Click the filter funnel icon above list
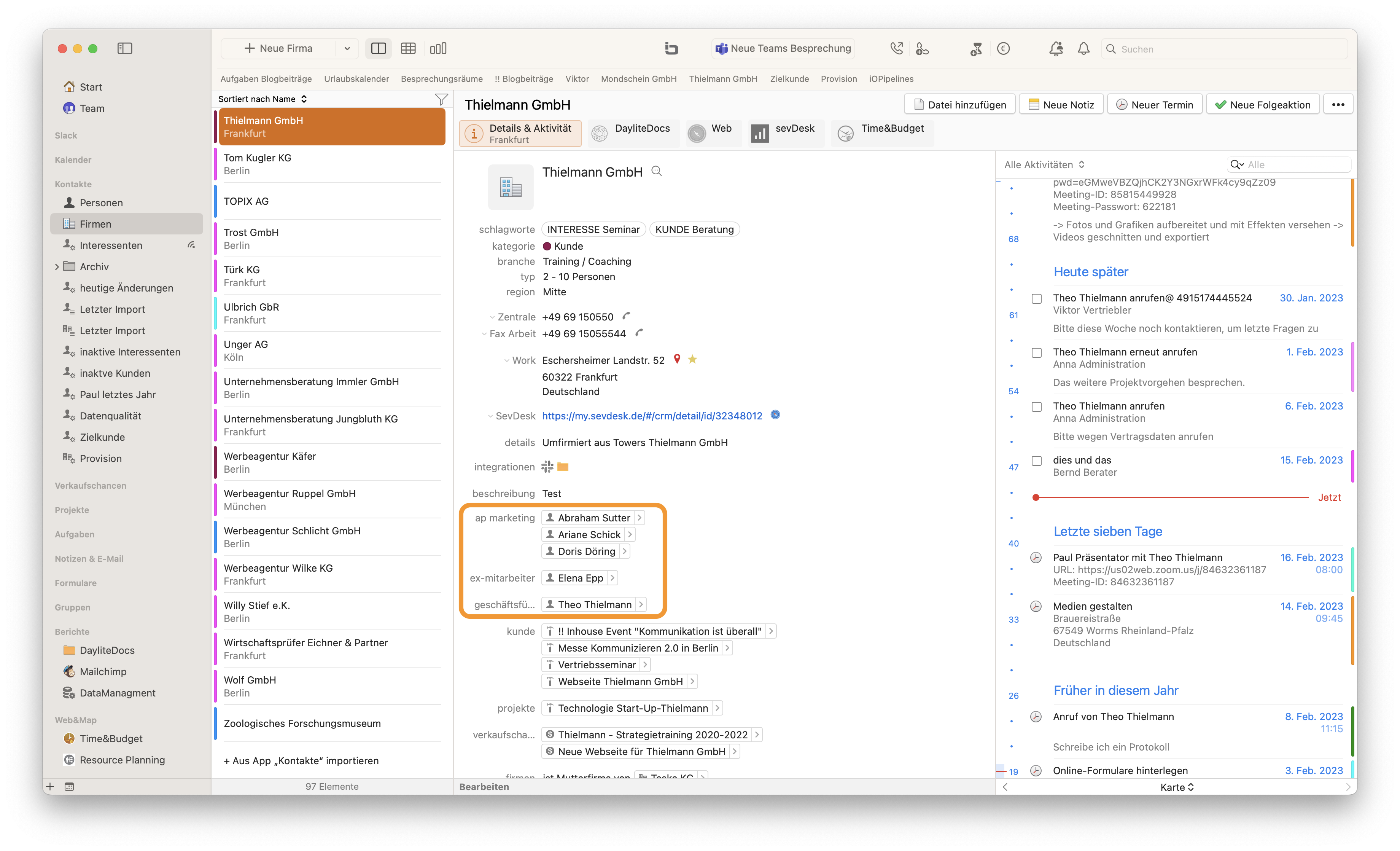 [x=441, y=99]
